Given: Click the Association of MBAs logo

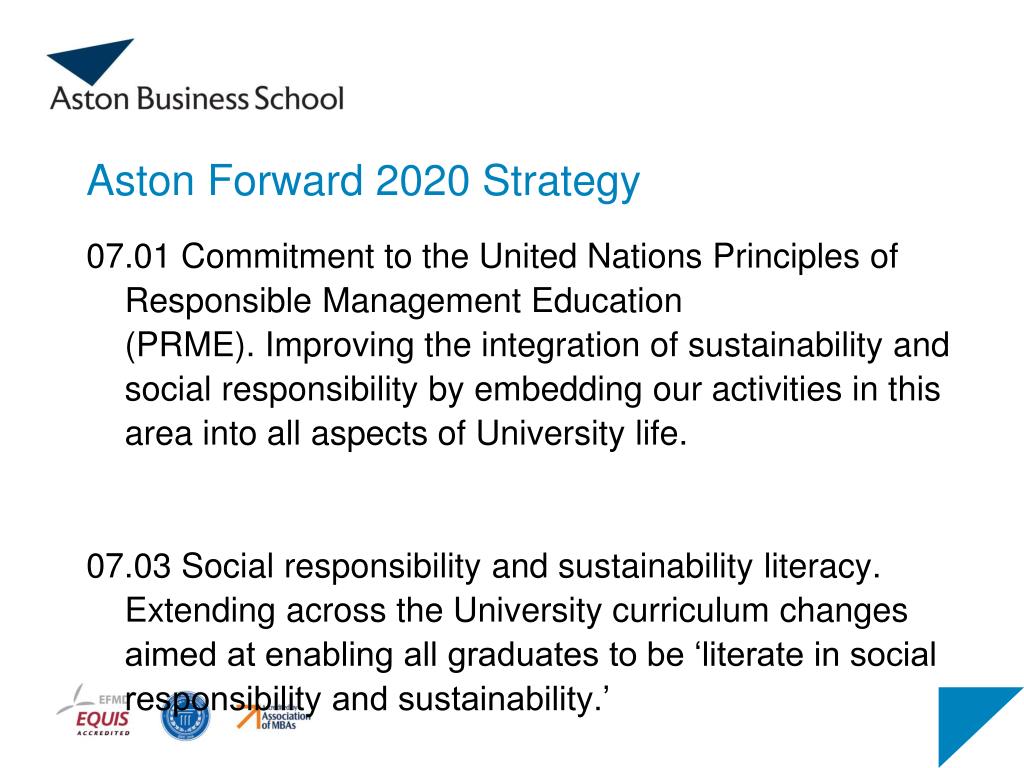Looking at the screenshot, I should (x=274, y=717).
